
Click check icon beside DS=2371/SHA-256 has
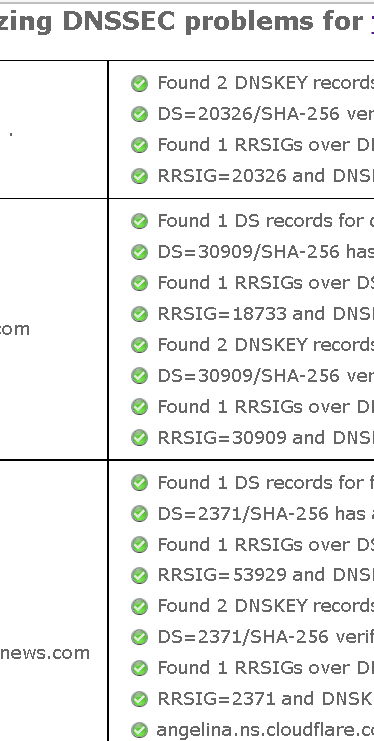(139, 514)
